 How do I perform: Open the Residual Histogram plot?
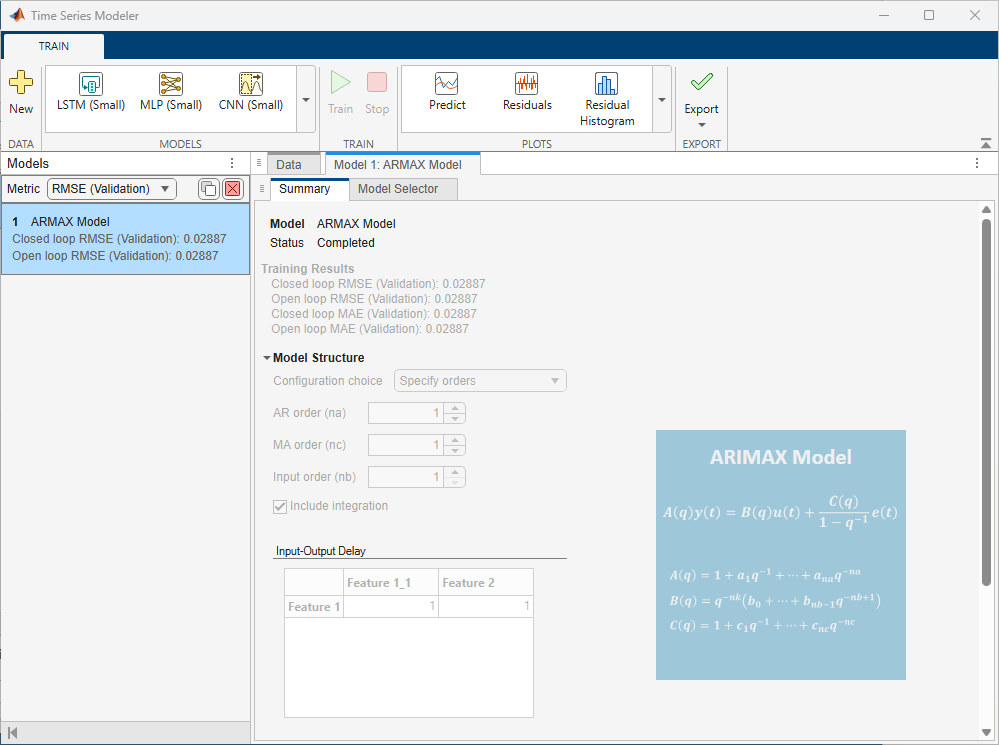click(607, 83)
